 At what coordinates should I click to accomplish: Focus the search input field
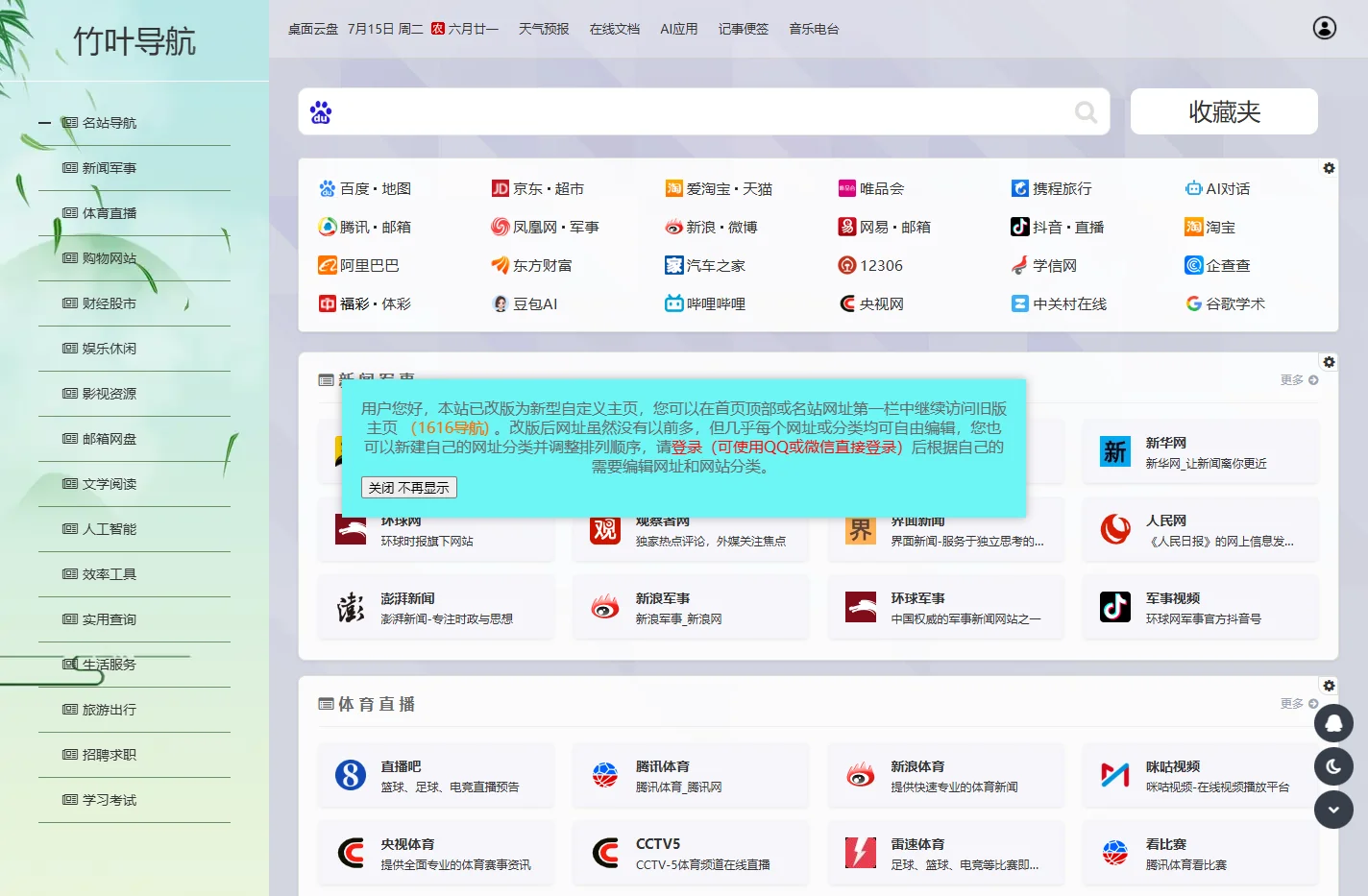point(703,112)
